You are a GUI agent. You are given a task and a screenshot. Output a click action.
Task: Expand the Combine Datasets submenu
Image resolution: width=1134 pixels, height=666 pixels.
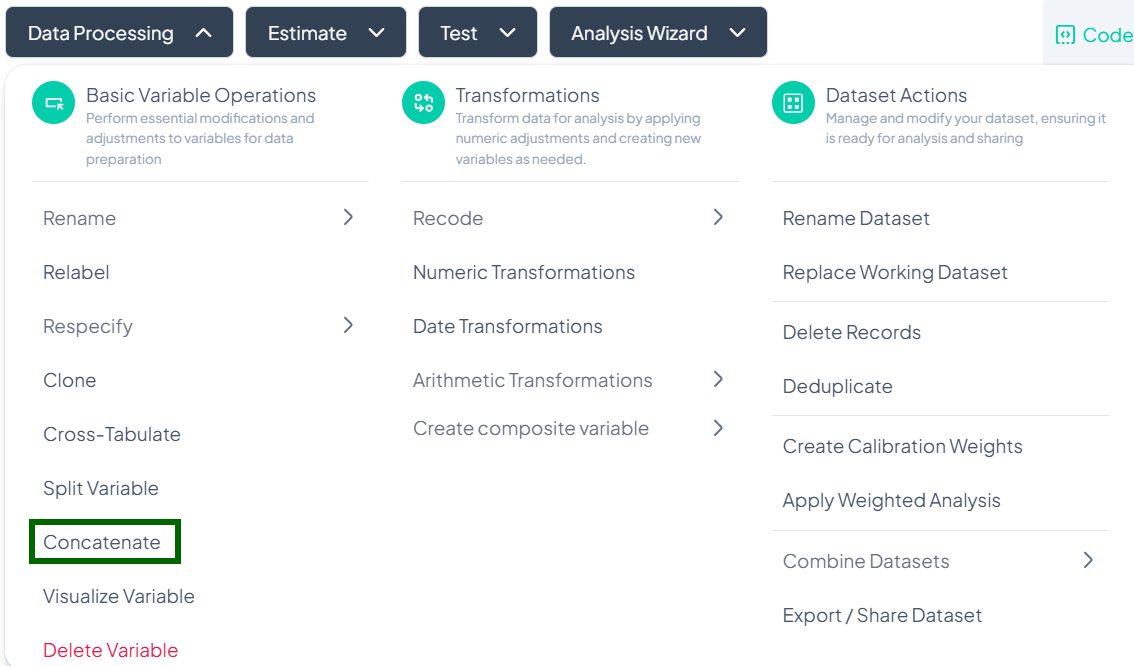pos(1088,560)
